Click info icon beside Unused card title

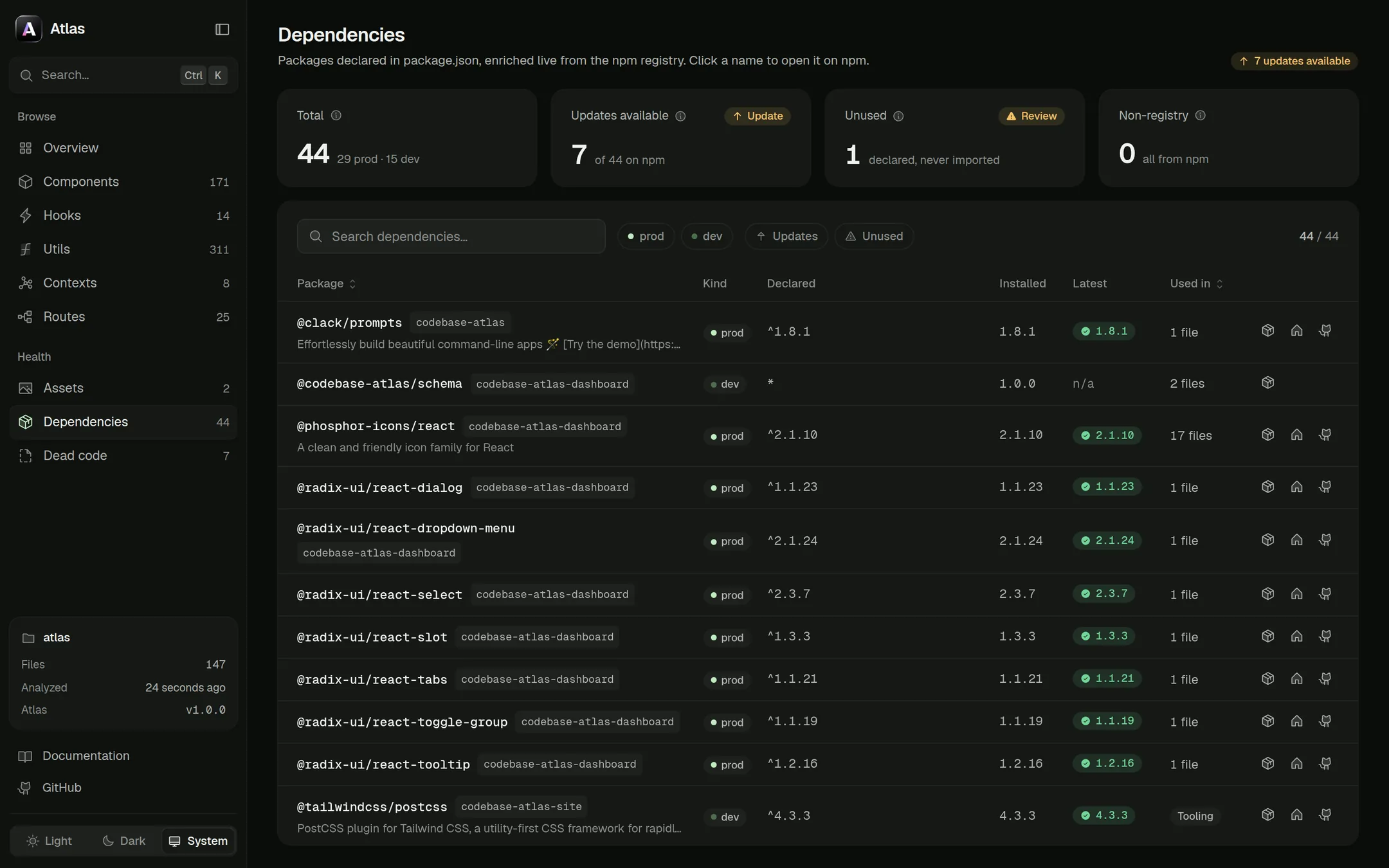tap(898, 116)
